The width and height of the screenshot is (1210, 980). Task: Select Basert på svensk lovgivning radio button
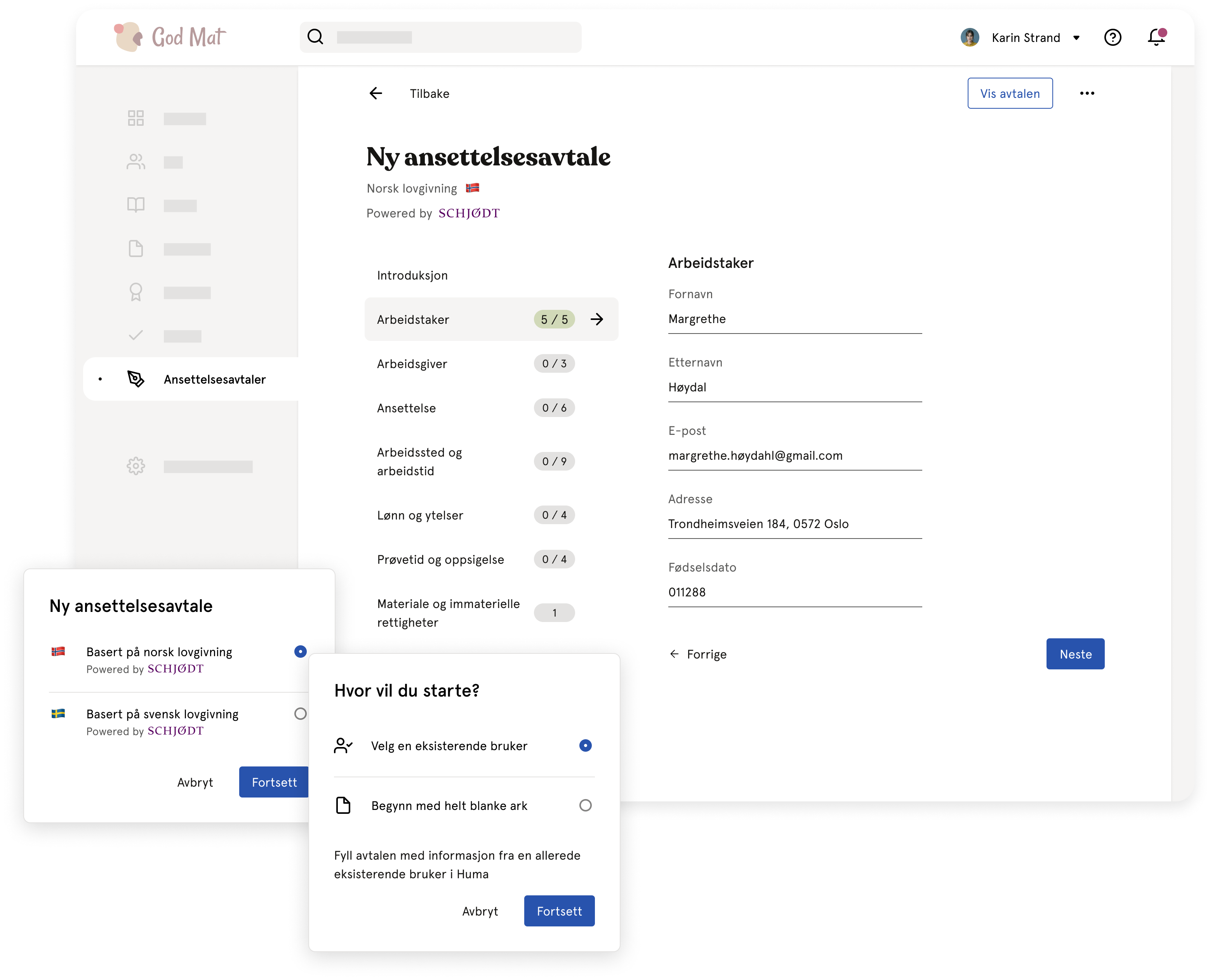(x=301, y=714)
